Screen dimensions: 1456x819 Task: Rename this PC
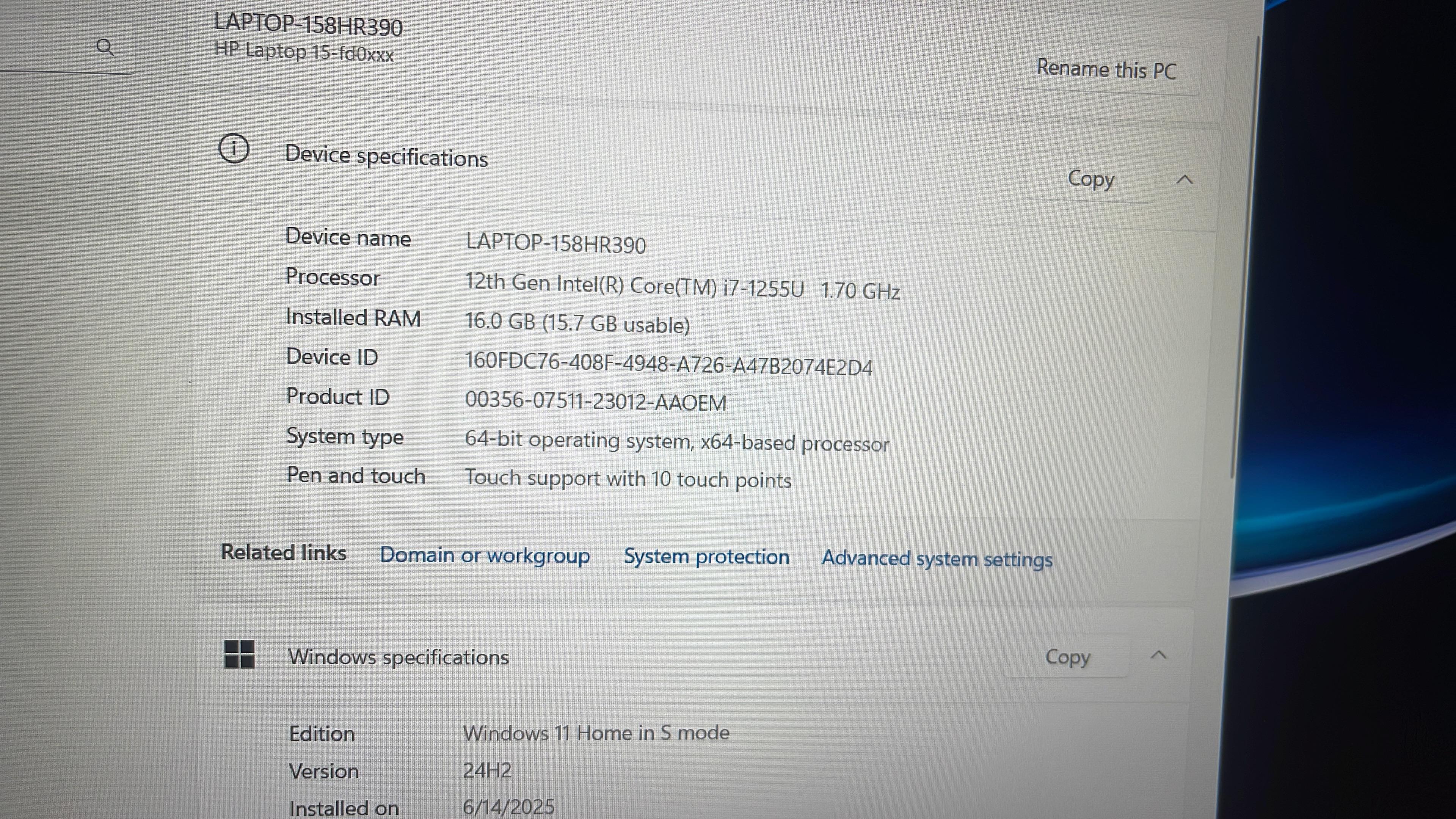tap(1106, 69)
